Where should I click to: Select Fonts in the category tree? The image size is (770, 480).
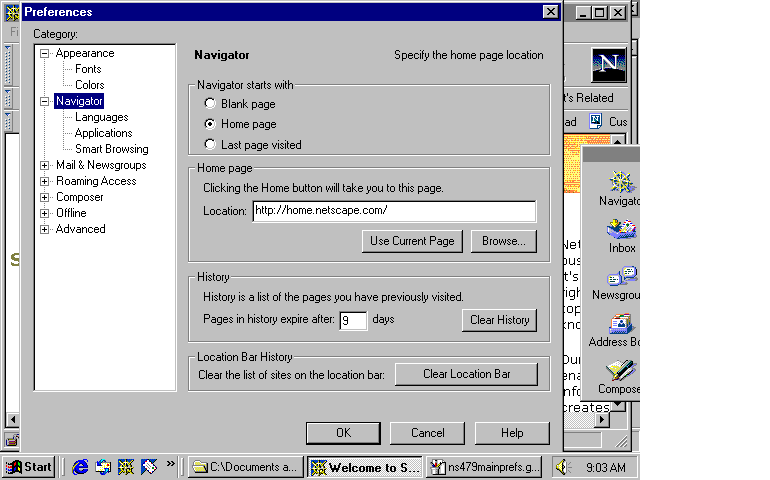[88, 69]
